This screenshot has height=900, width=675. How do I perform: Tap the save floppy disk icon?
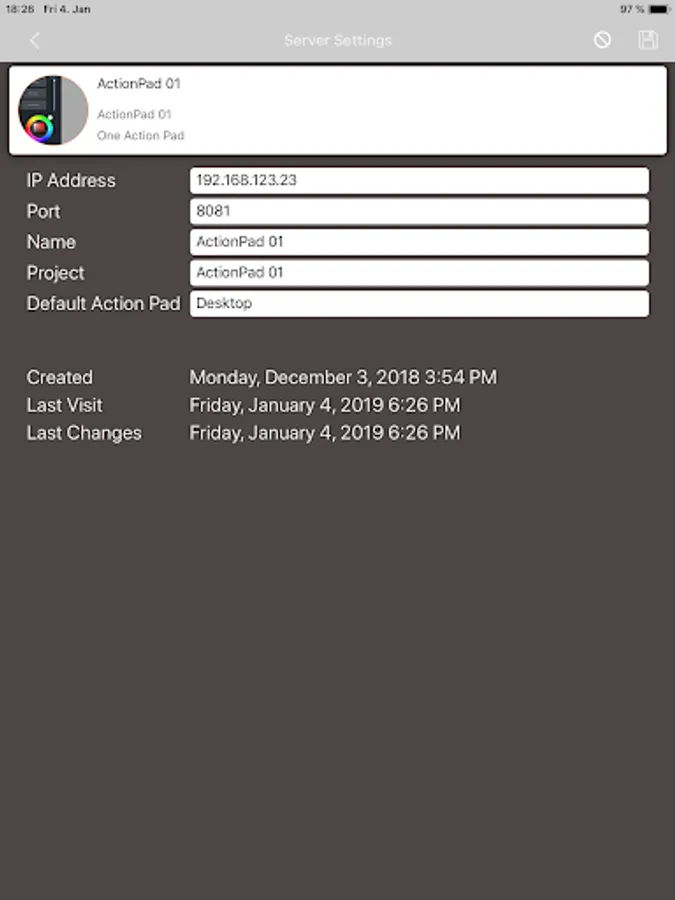pyautogui.click(x=648, y=40)
